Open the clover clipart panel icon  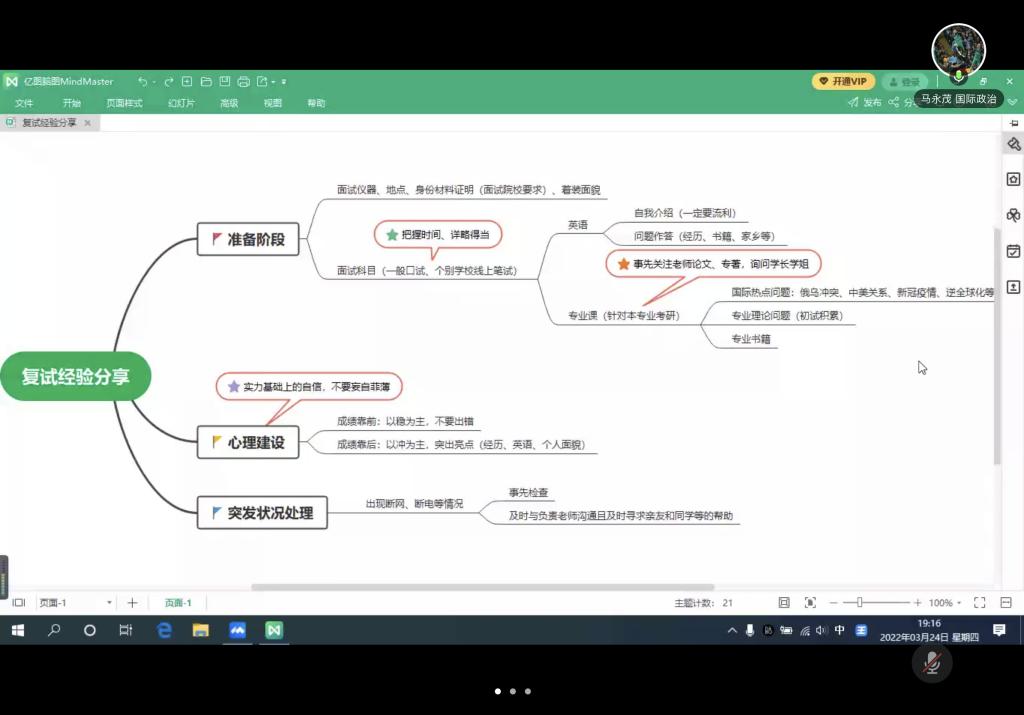click(x=1013, y=215)
